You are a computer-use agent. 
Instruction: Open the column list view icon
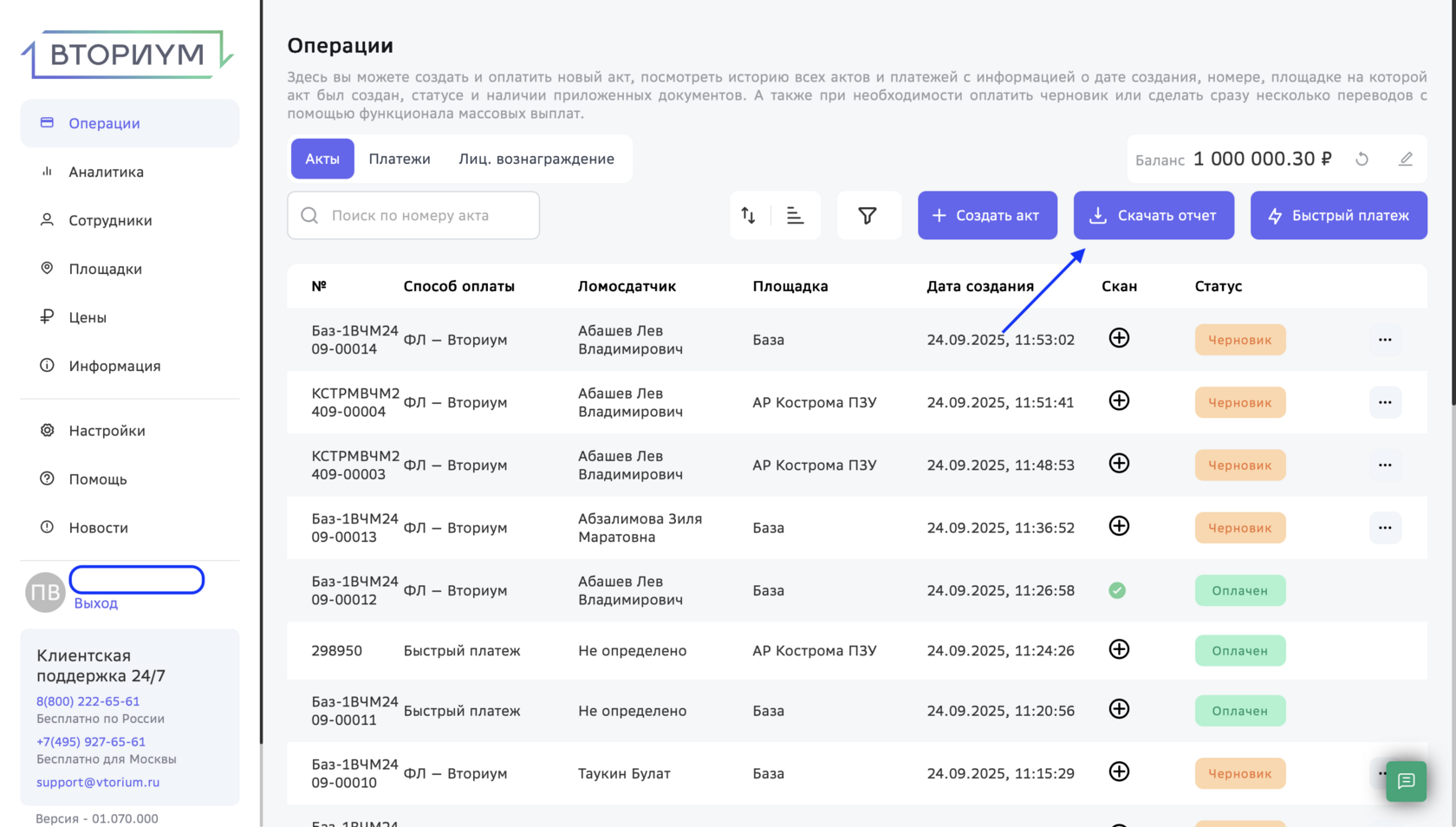795,215
